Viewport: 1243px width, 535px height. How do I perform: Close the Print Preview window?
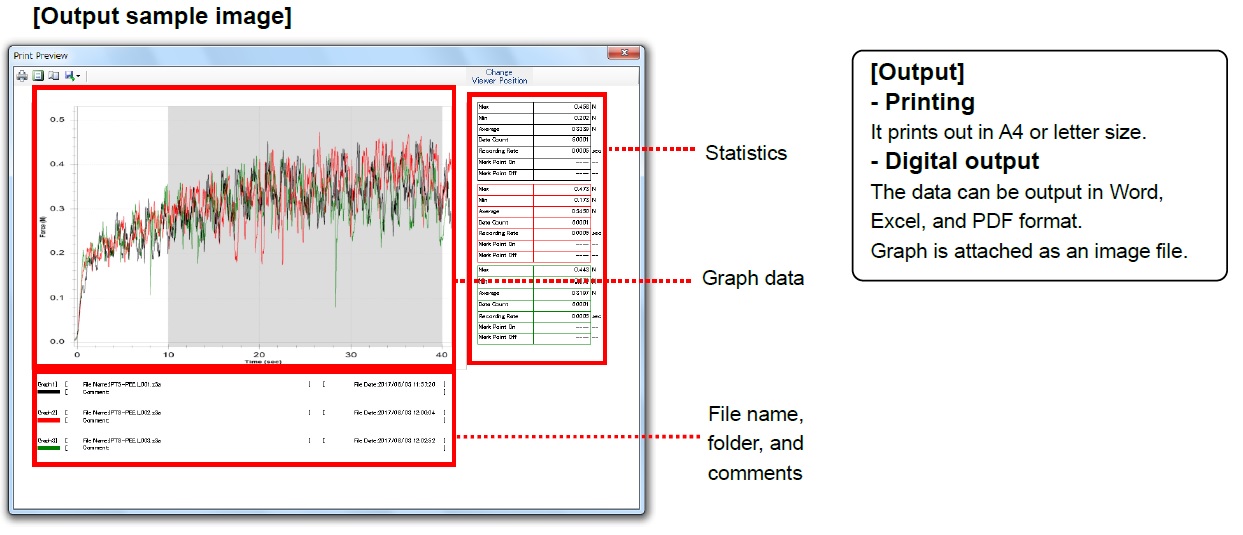[x=625, y=54]
